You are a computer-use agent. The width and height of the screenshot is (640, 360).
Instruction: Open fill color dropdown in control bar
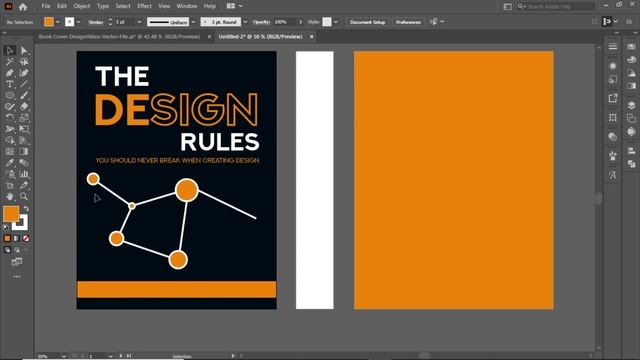click(58, 22)
